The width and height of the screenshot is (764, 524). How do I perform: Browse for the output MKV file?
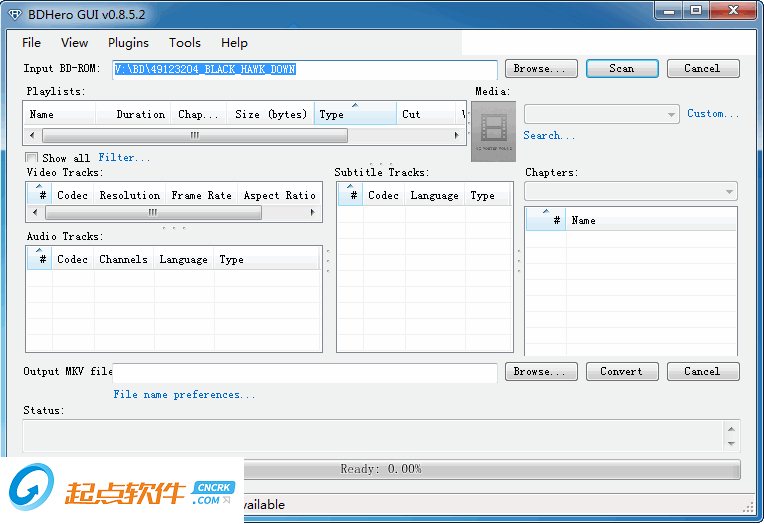[x=540, y=371]
